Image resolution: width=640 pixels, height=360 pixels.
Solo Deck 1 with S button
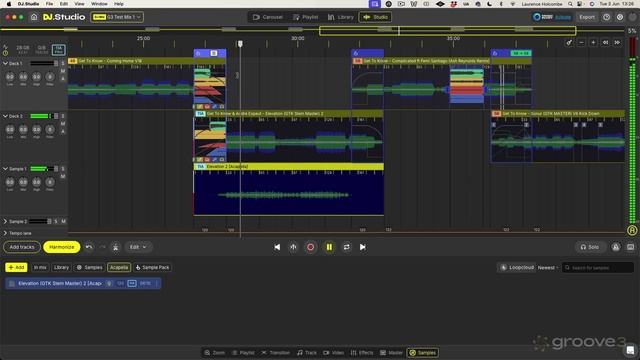[63, 63]
